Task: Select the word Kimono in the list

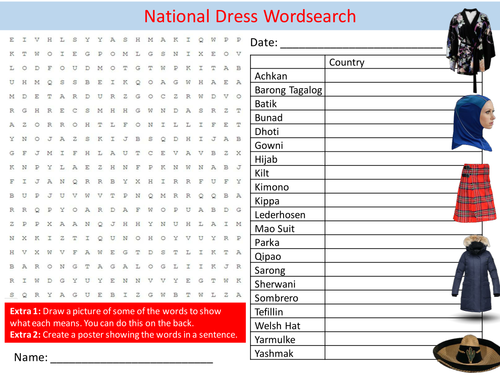Action: (x=272, y=187)
